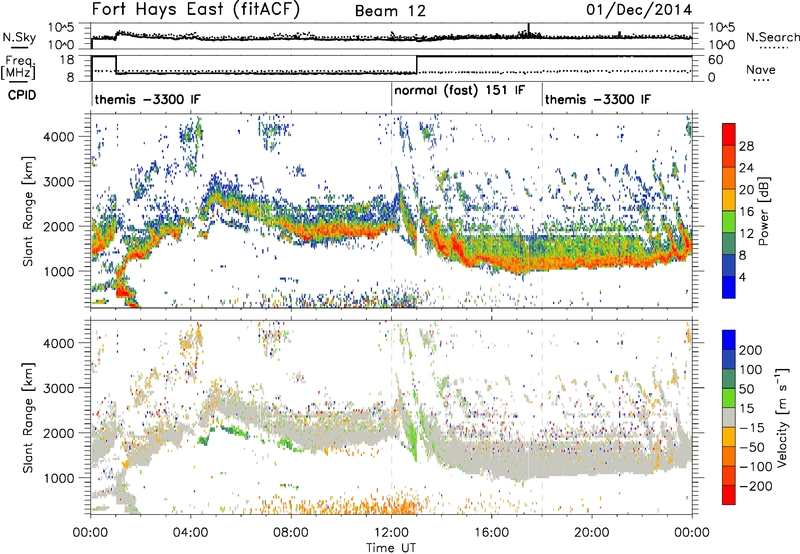Screen dimensions: 800x554
Task: Click the '200' Velocity scale value
Action: 751,350
